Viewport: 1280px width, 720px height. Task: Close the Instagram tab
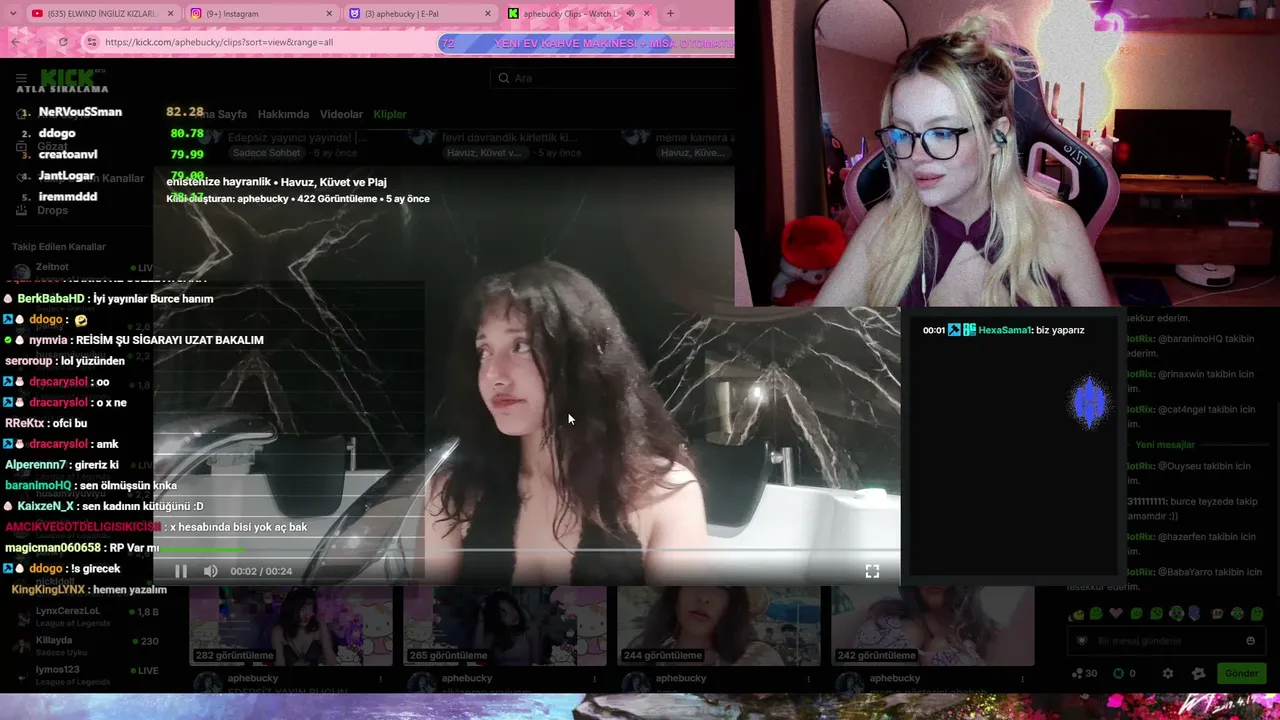[x=330, y=14]
